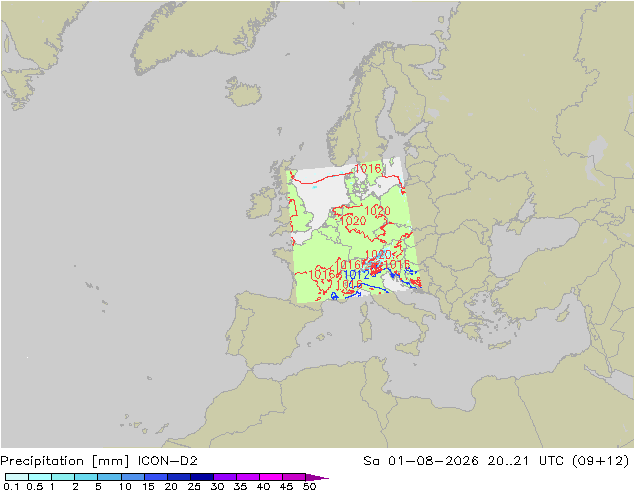Image resolution: width=634 pixels, height=490 pixels.
Task: Click the '20' legend value
Action: click(171, 486)
